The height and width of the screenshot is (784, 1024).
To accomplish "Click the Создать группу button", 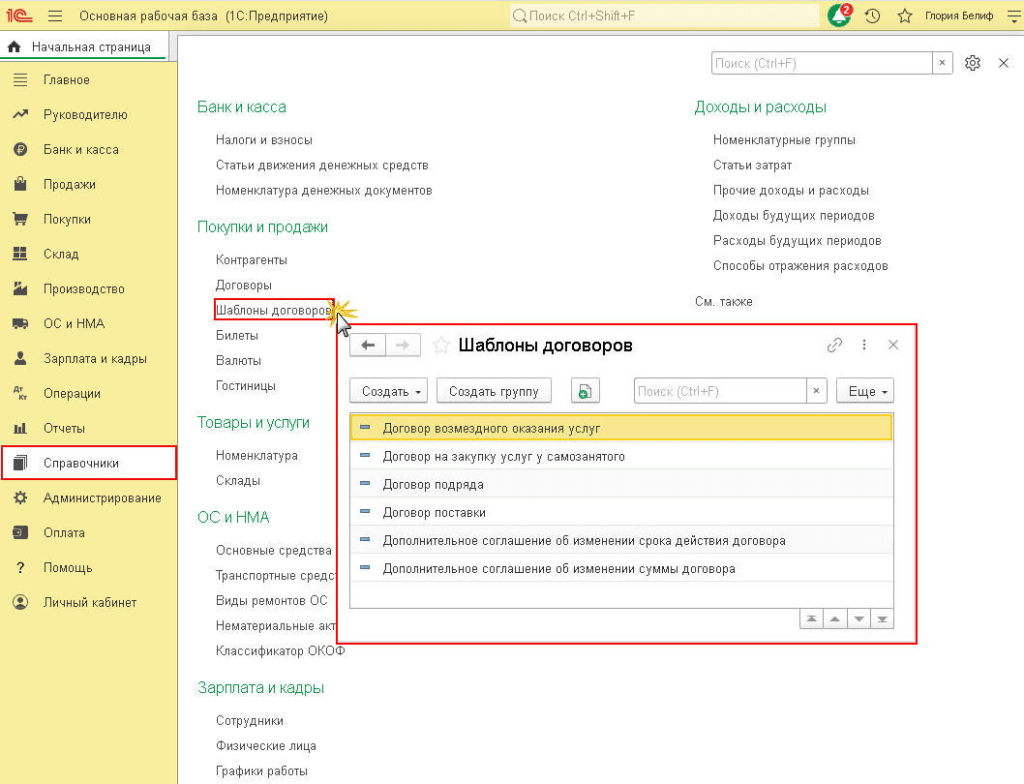I will 494,391.
